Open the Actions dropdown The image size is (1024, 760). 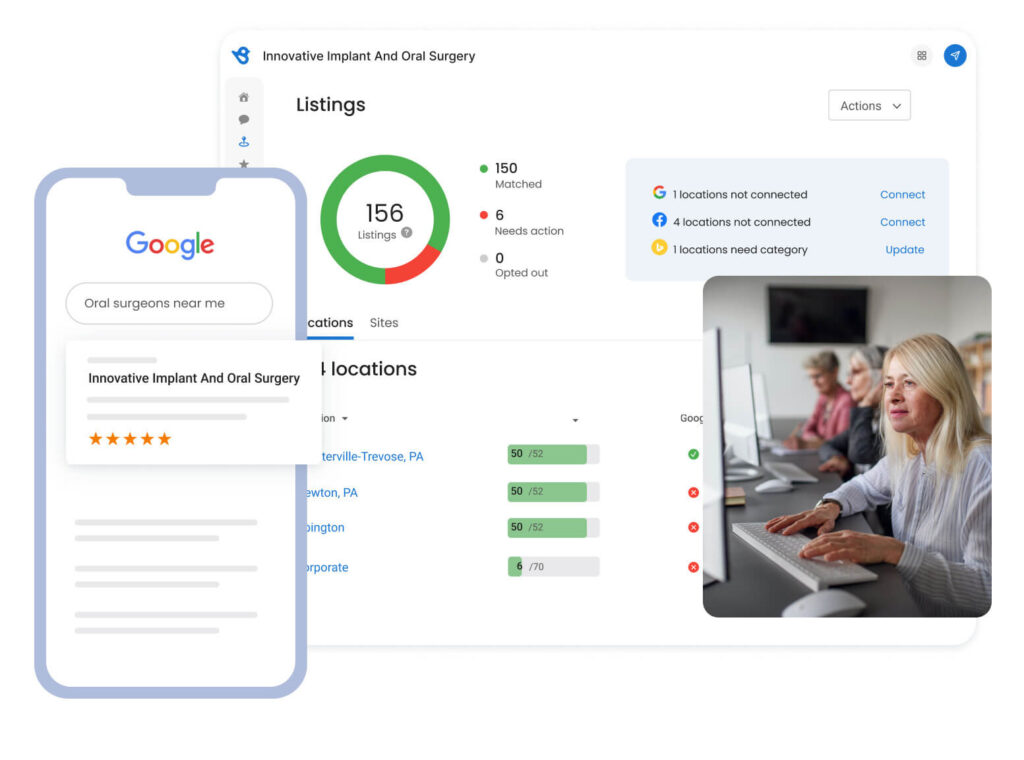point(869,106)
